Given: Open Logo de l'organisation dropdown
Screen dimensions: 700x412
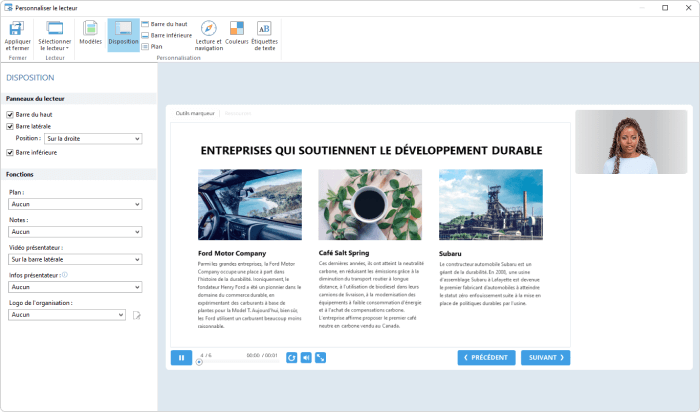Looking at the screenshot, I should 67,315.
